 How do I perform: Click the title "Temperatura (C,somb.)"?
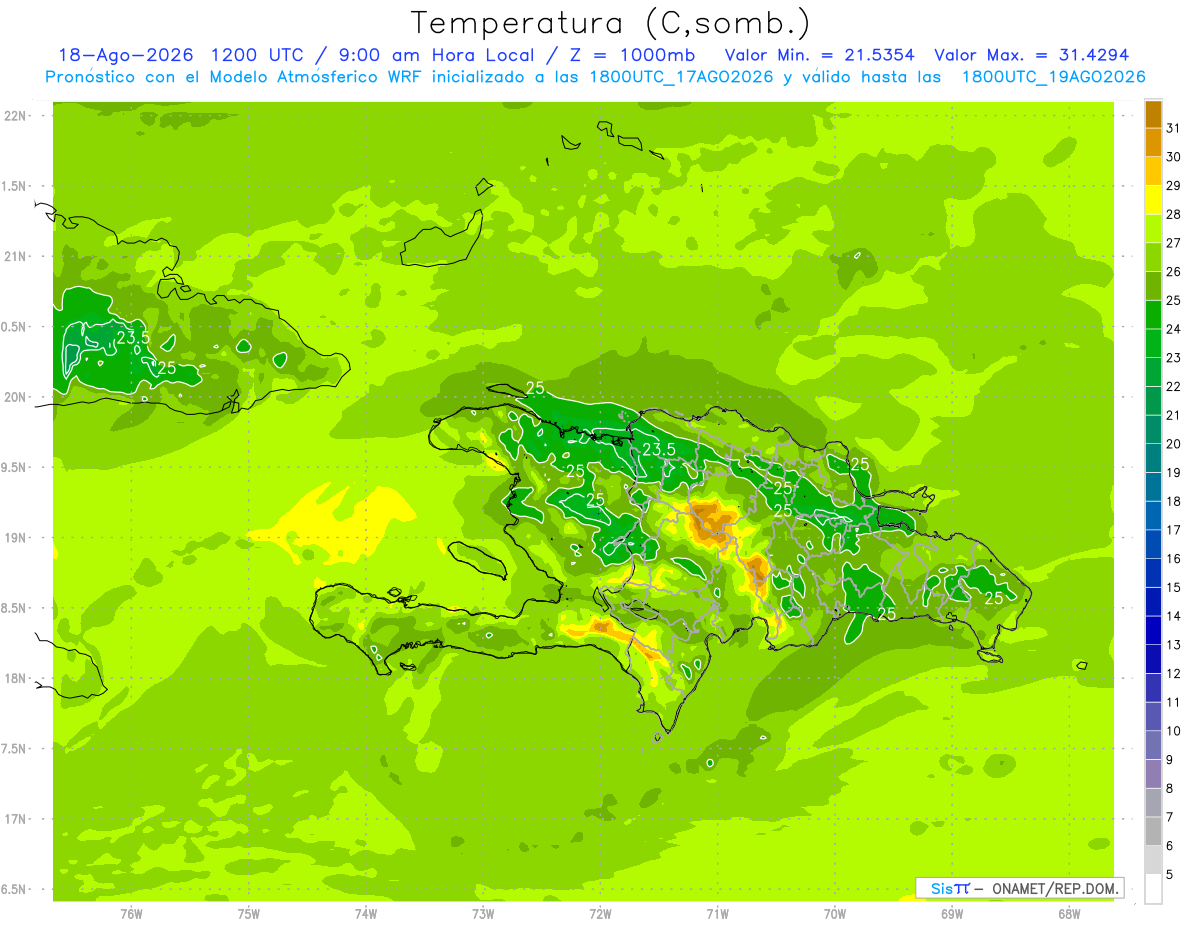611,22
